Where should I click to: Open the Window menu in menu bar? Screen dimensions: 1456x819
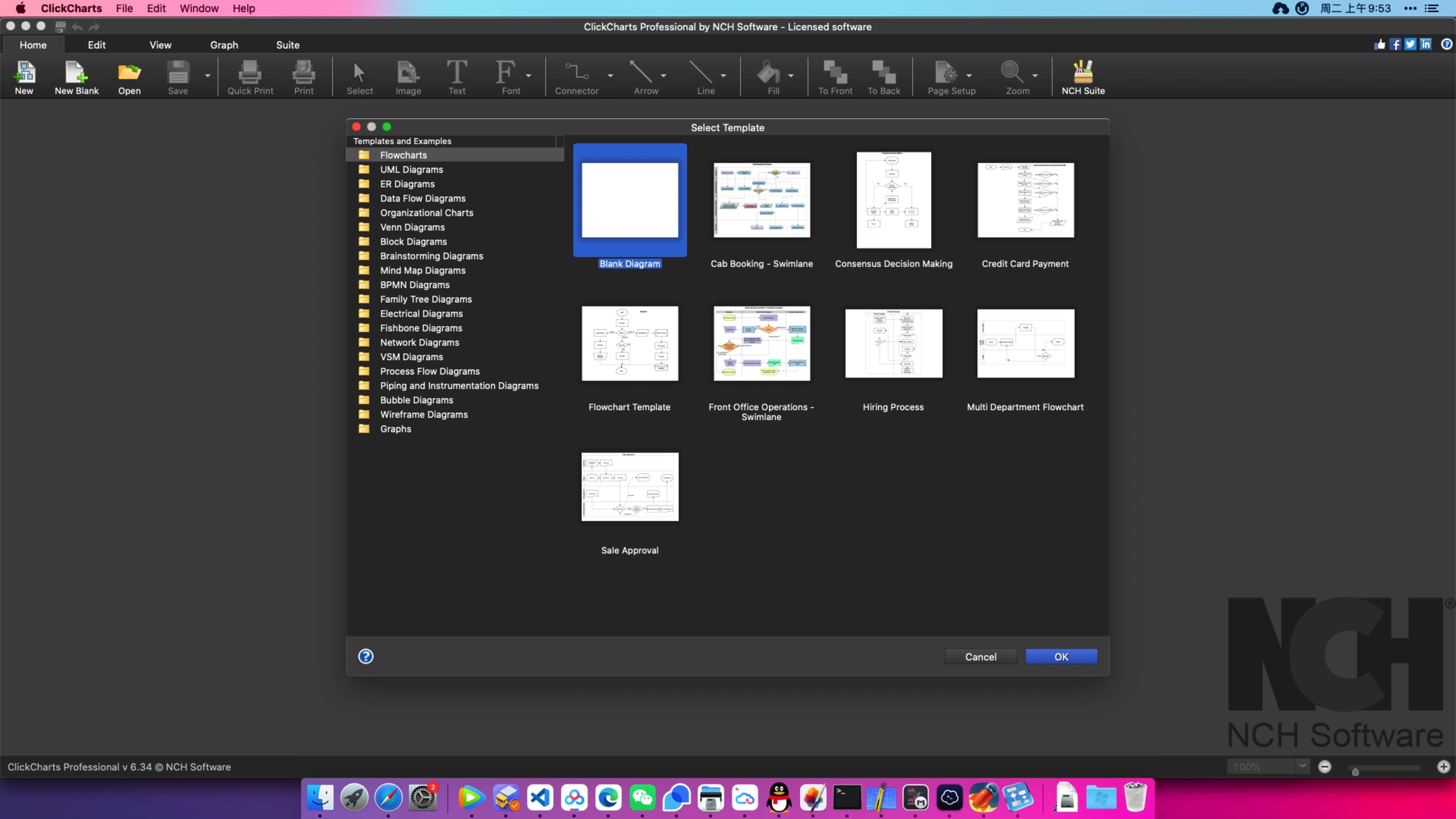(x=199, y=8)
